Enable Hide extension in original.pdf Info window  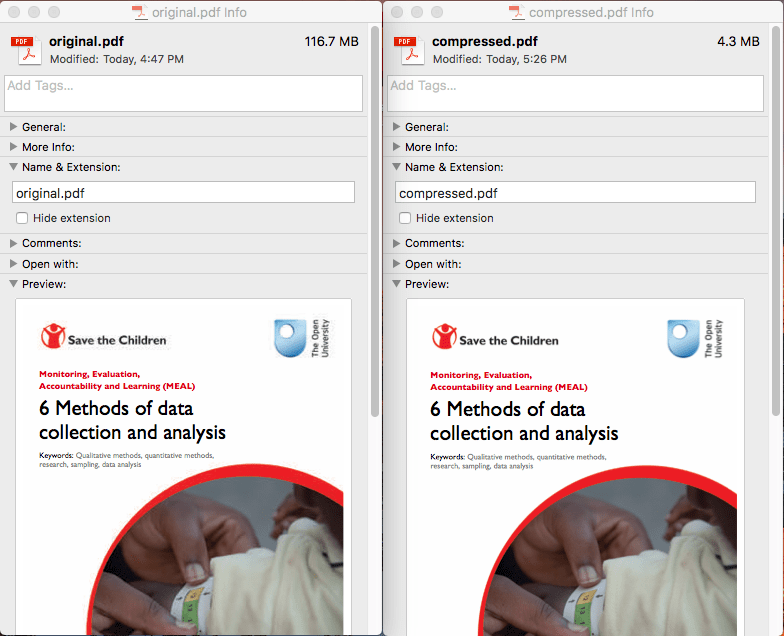tap(22, 218)
